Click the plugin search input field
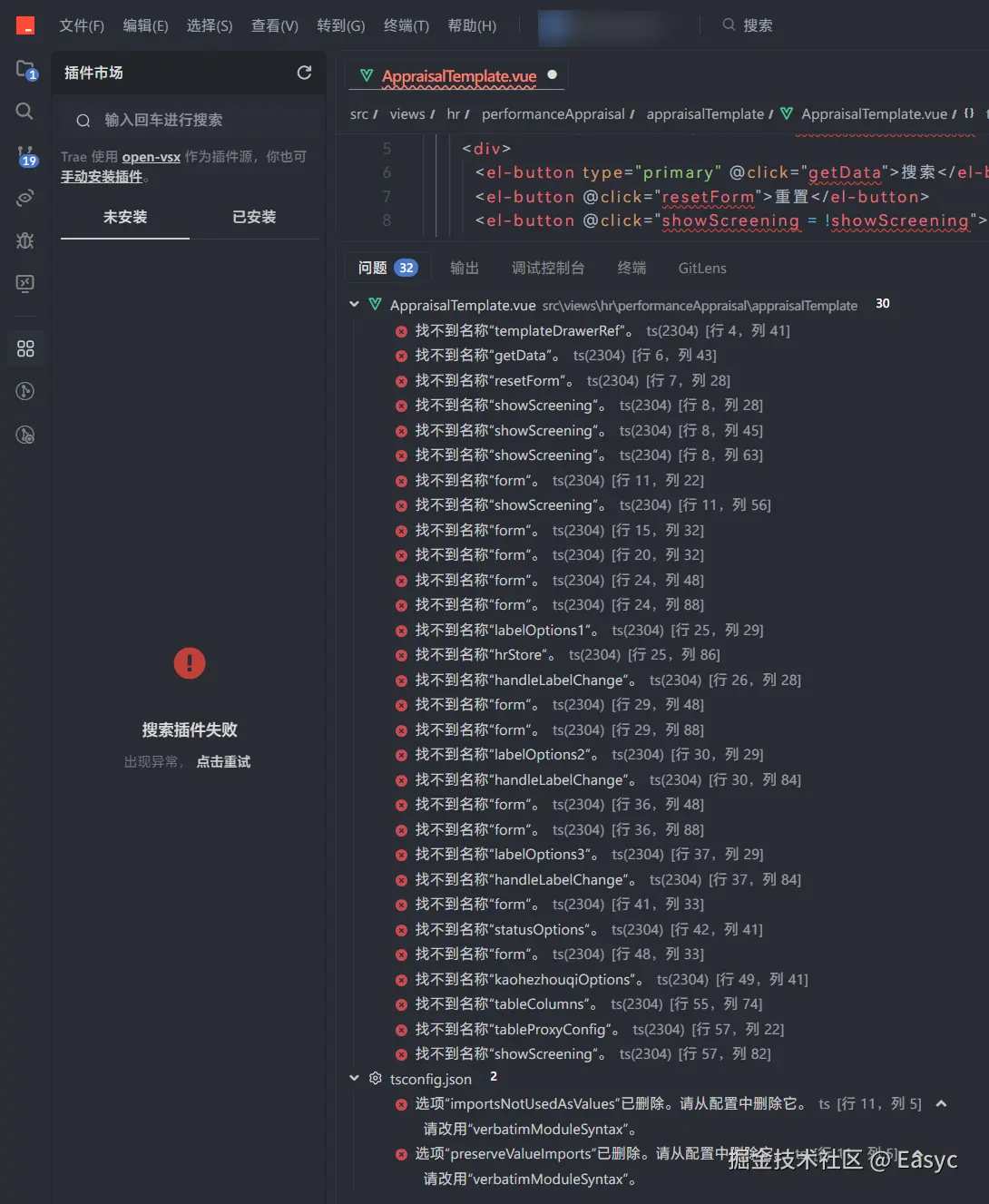Image resolution: width=989 pixels, height=1204 pixels. click(x=188, y=119)
